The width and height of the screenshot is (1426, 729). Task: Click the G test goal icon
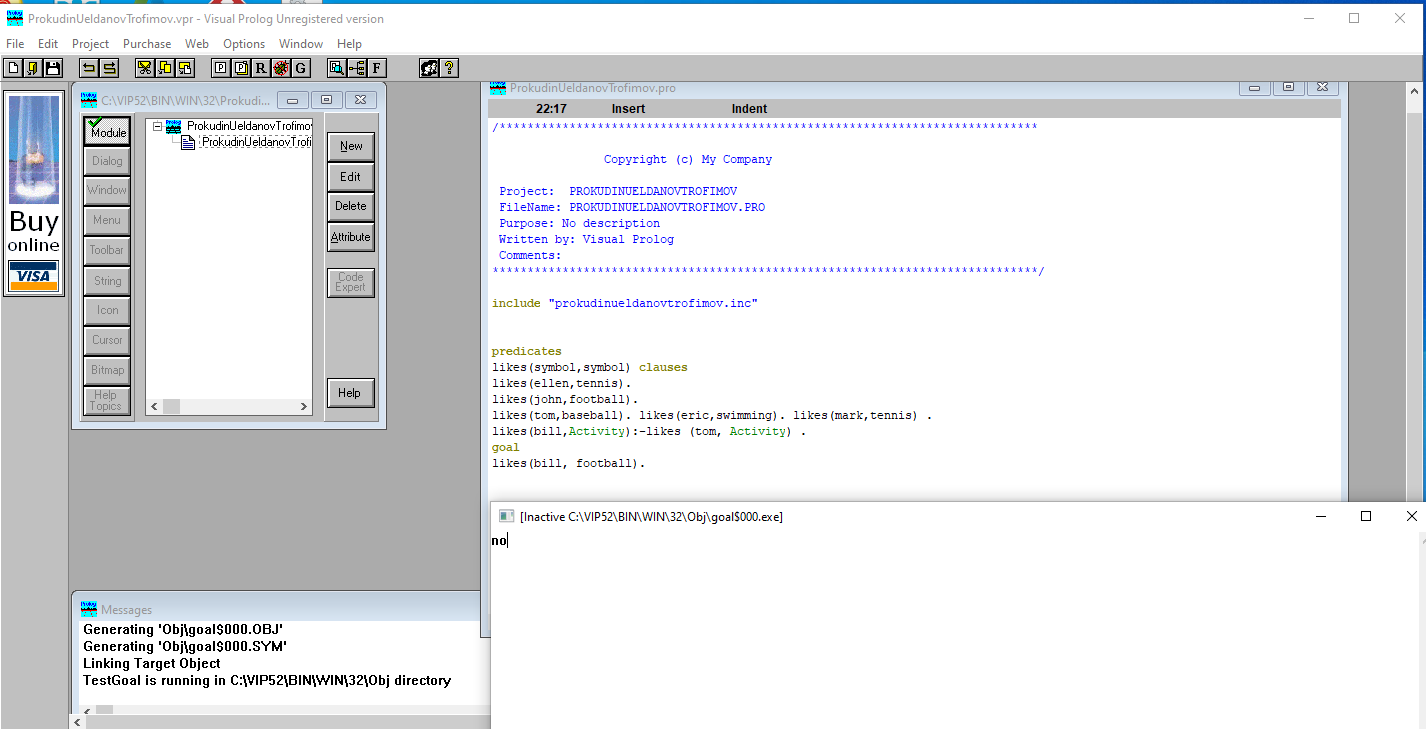click(x=301, y=68)
